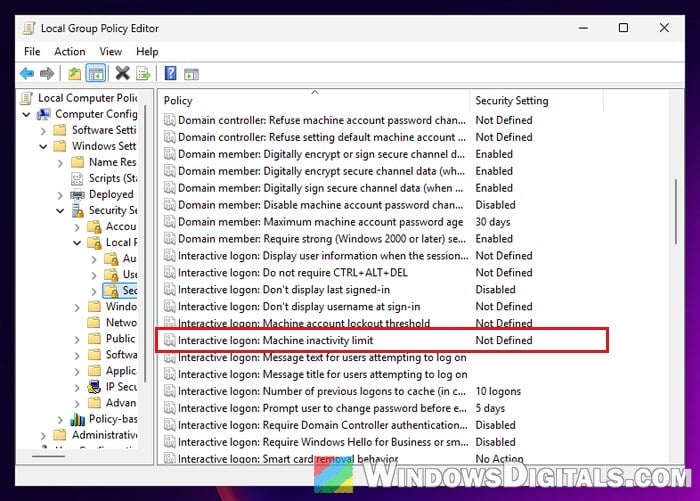
Task: Click the Administrative Templates folder icon
Action: click(x=60, y=434)
